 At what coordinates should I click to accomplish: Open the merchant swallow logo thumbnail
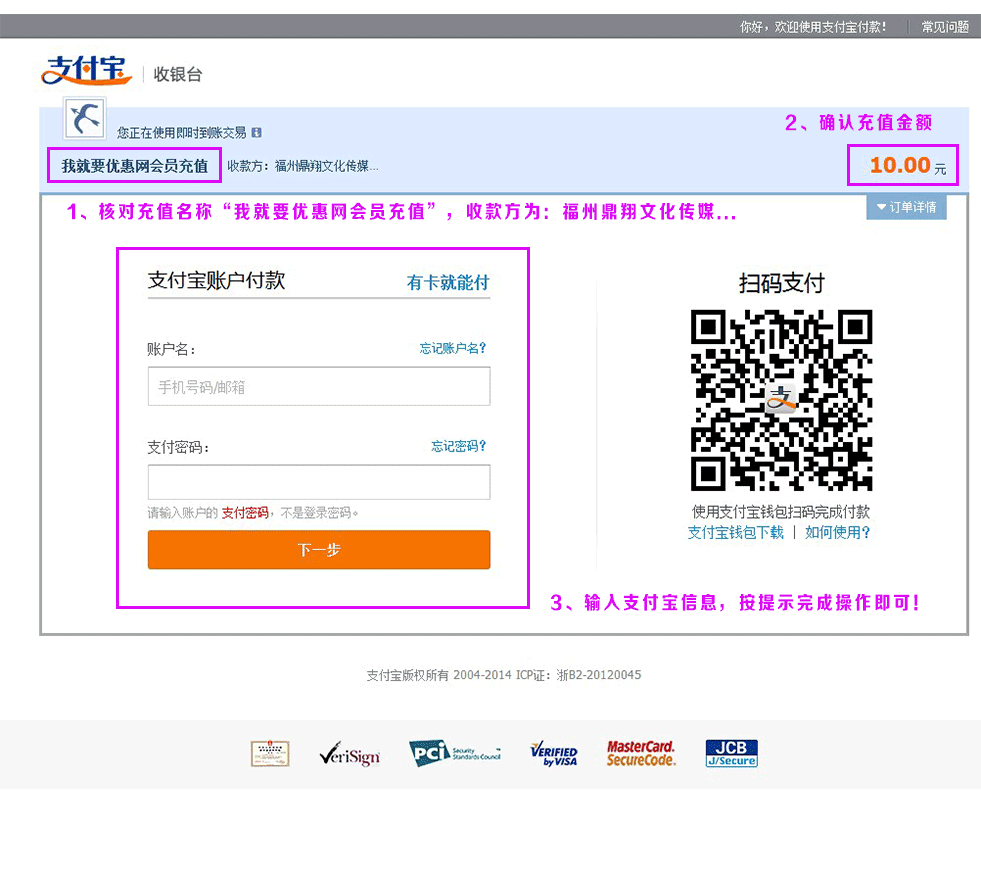84,118
